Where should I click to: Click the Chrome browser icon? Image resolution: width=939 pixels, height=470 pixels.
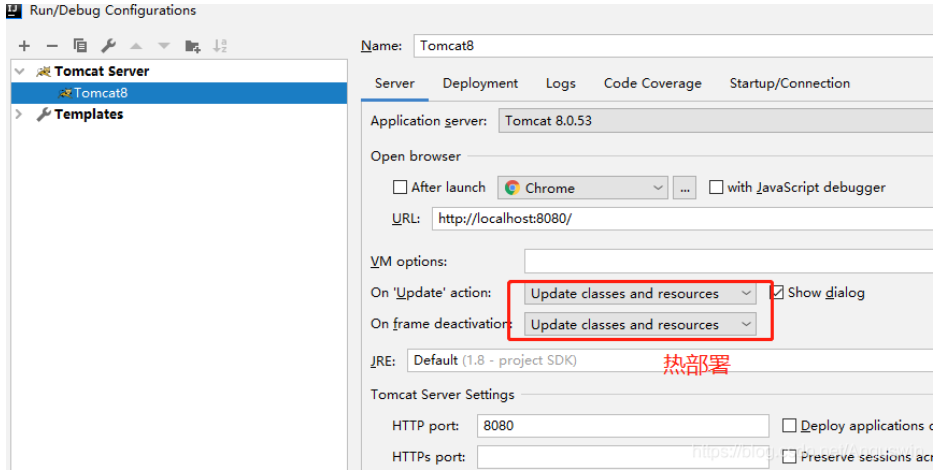512,188
